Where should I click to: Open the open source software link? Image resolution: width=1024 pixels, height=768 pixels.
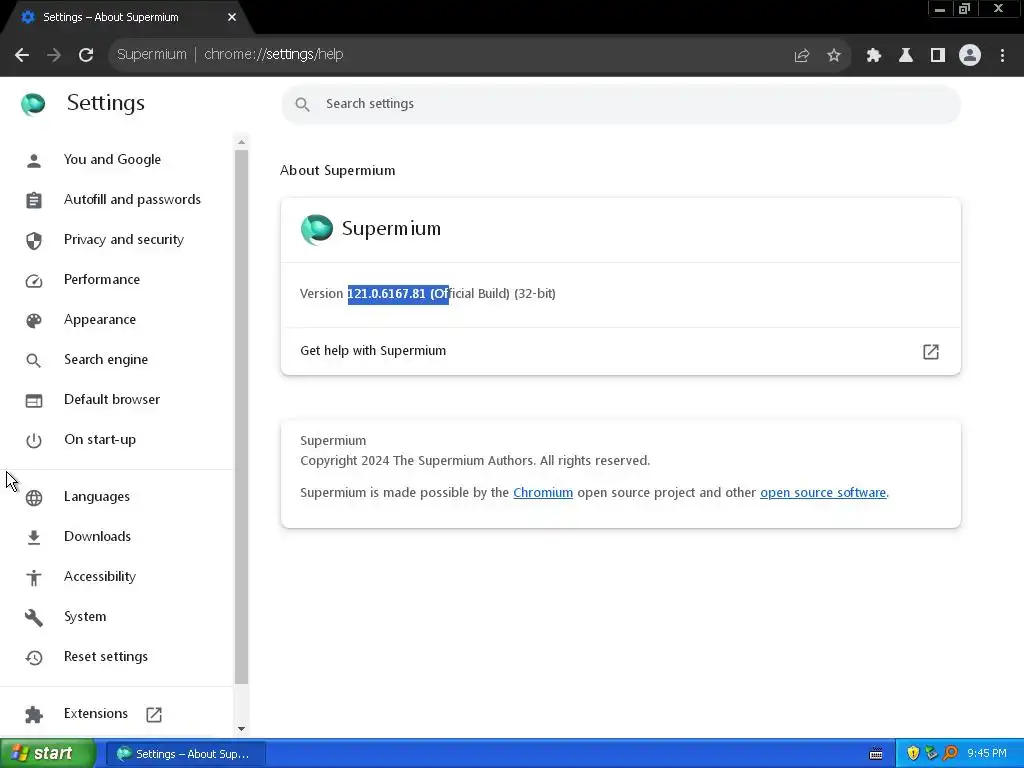pyautogui.click(x=823, y=492)
